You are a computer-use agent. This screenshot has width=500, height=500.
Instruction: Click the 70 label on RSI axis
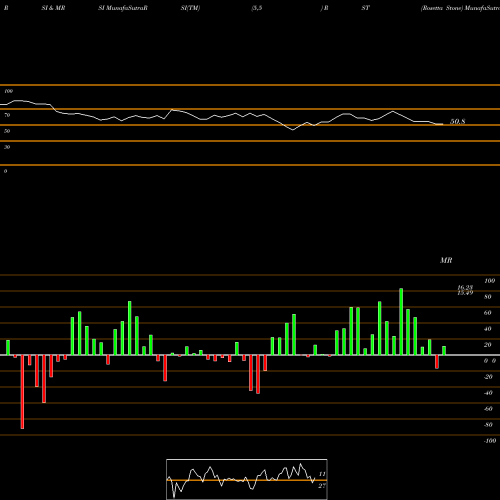click(x=7, y=115)
